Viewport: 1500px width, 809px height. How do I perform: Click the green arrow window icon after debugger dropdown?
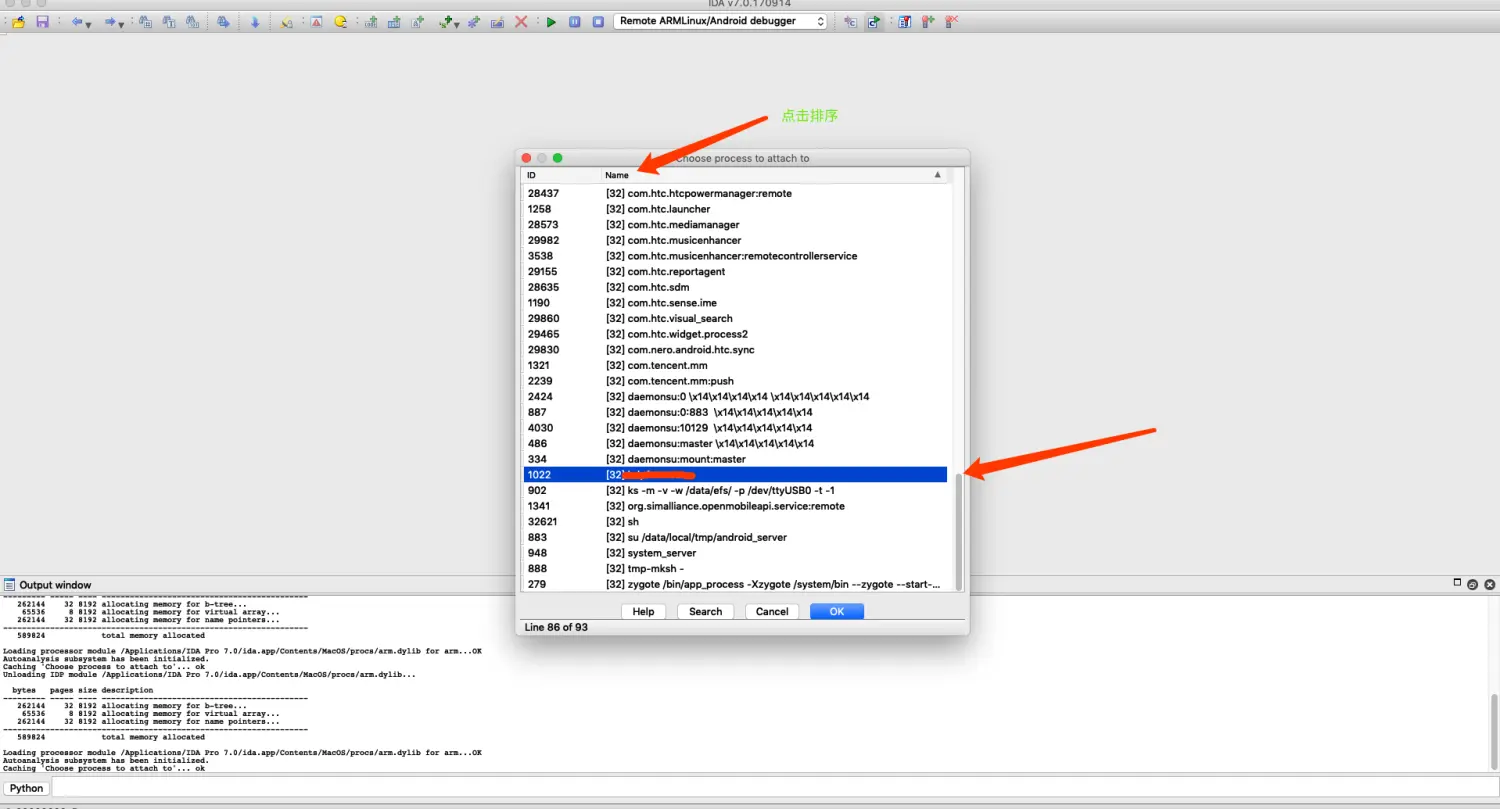(874, 22)
